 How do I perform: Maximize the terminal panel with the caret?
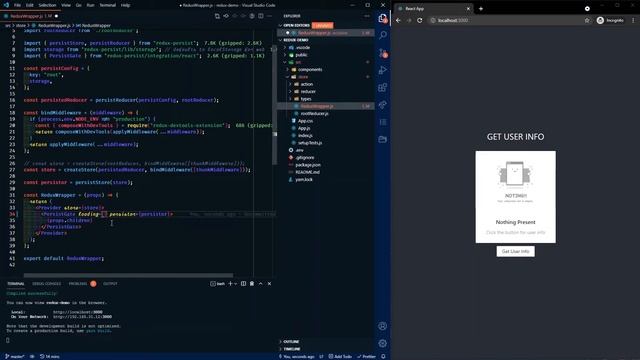tap(261, 284)
